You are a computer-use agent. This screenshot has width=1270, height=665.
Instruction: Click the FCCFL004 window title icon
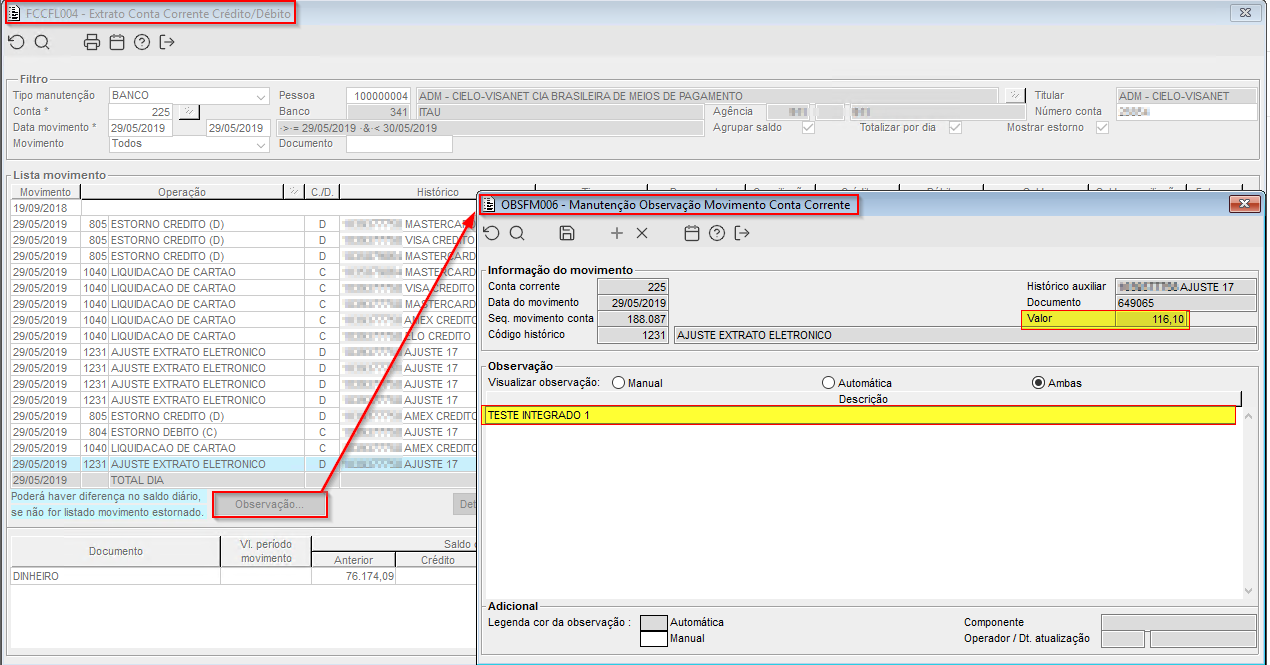[14, 13]
